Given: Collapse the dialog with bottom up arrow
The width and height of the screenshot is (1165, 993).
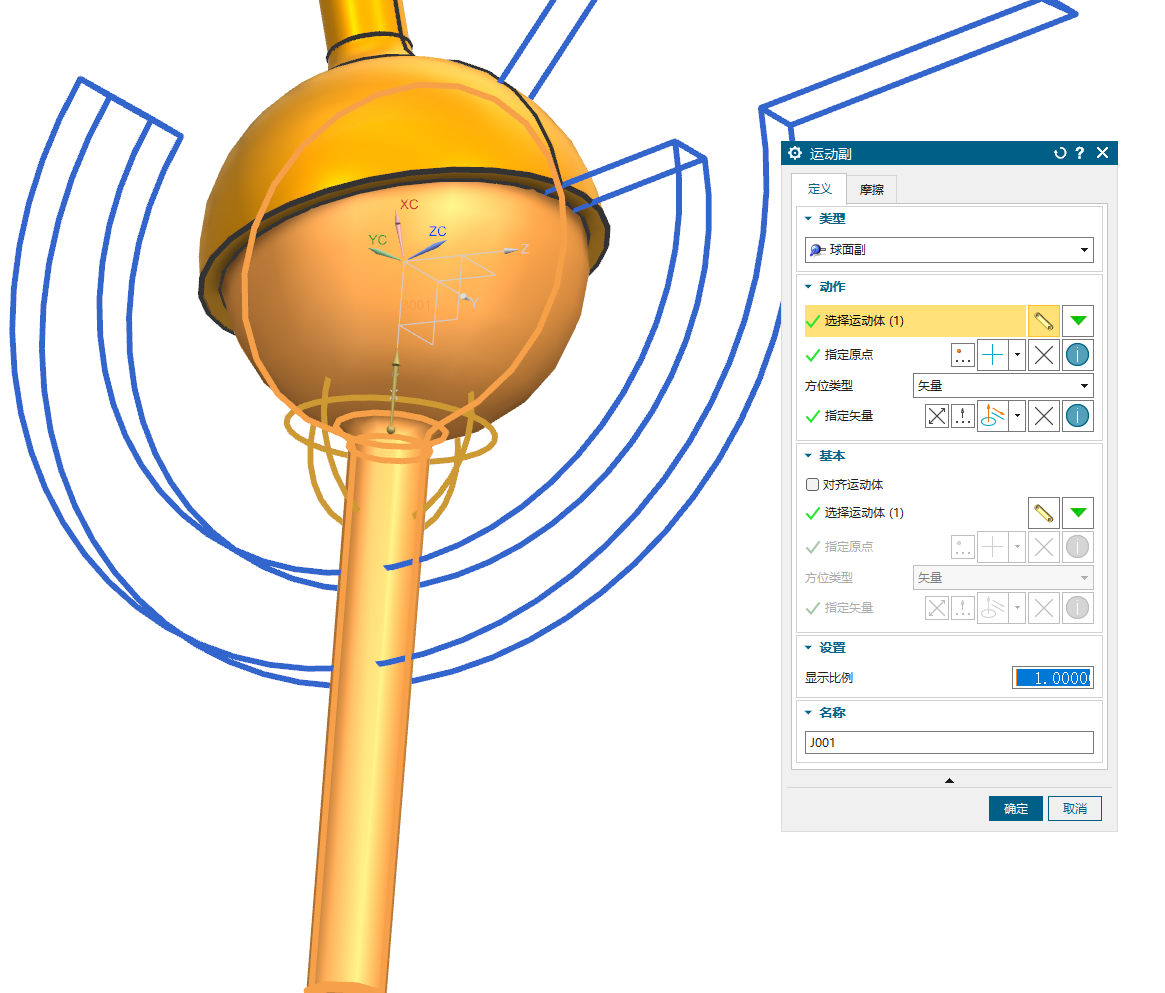Looking at the screenshot, I should coord(949,780).
